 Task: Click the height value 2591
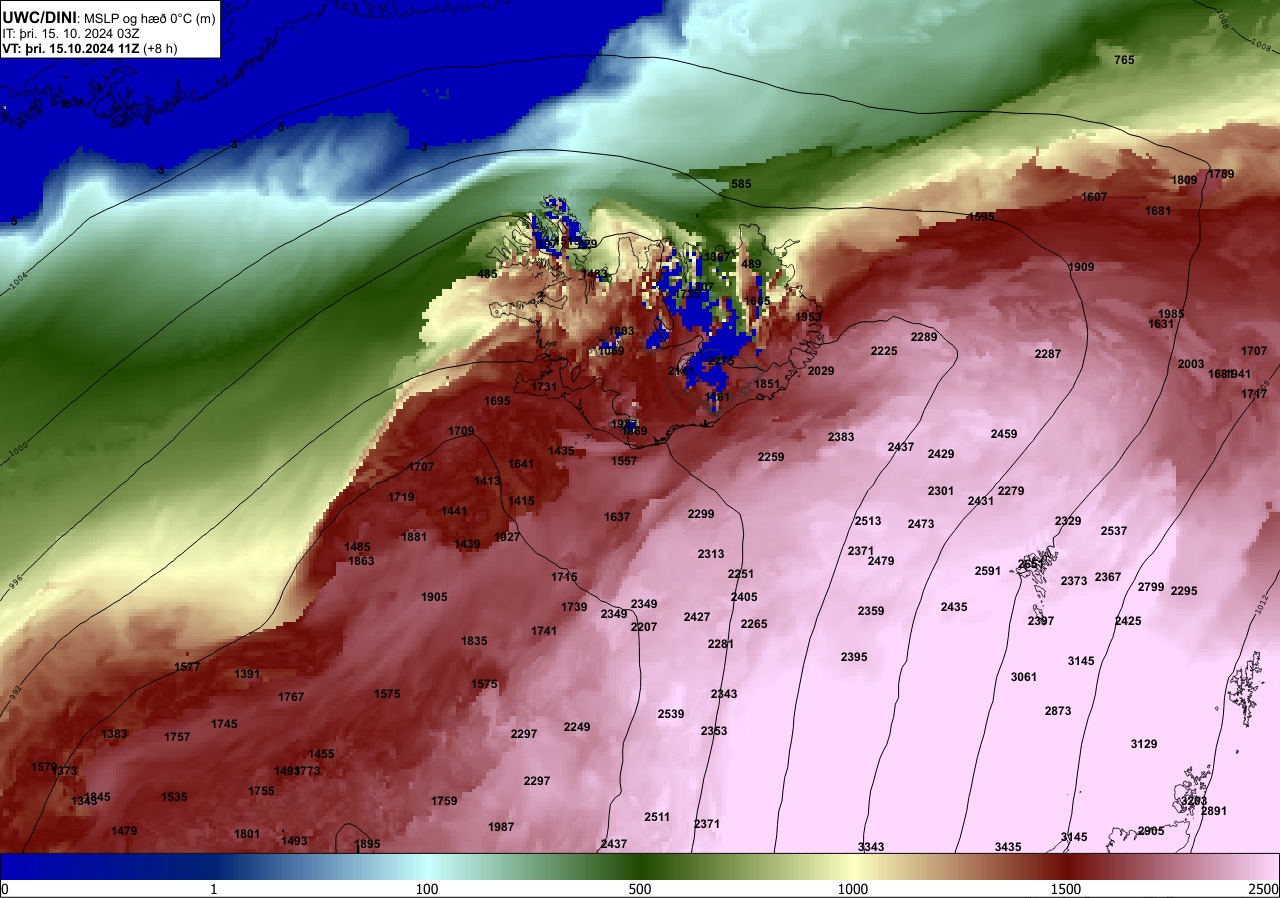click(988, 571)
